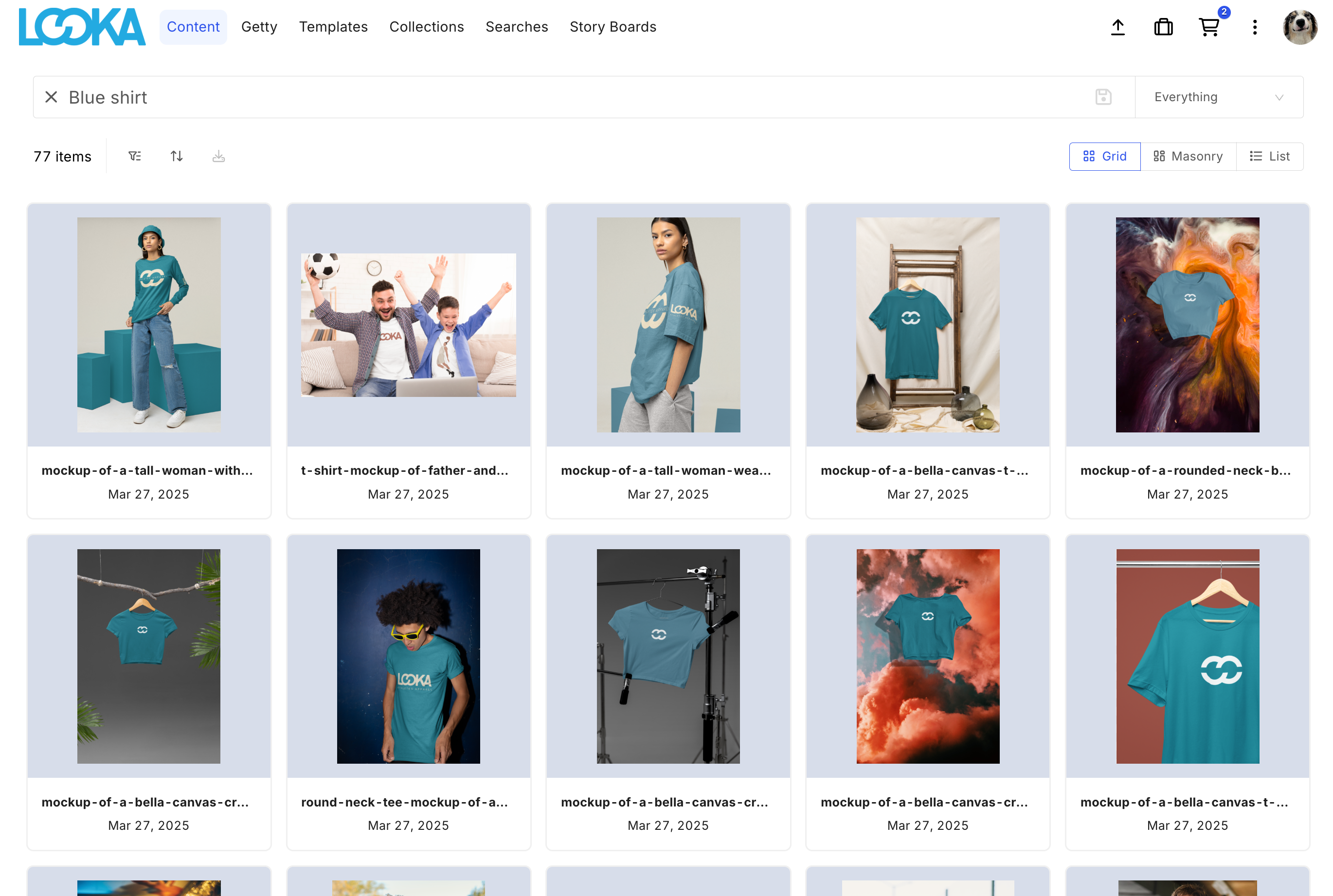Open father and son t-shirt mockup thumbnail
This screenshot has width=1333, height=896.
pos(408,324)
